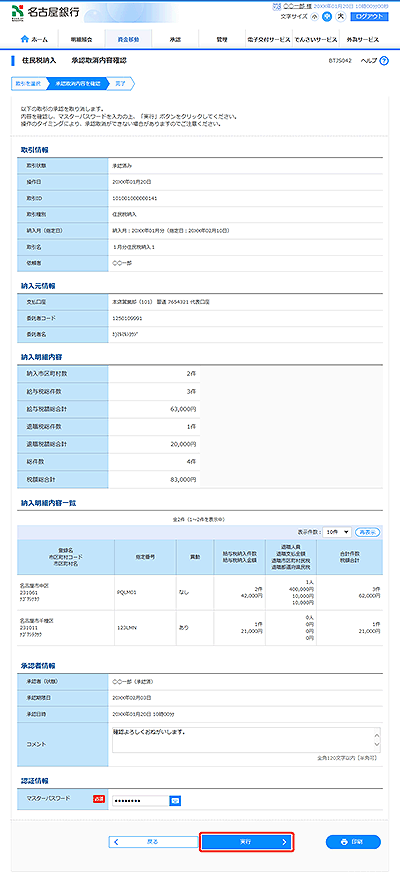
Task: Set font size to small (小)
Action: click(315, 16)
